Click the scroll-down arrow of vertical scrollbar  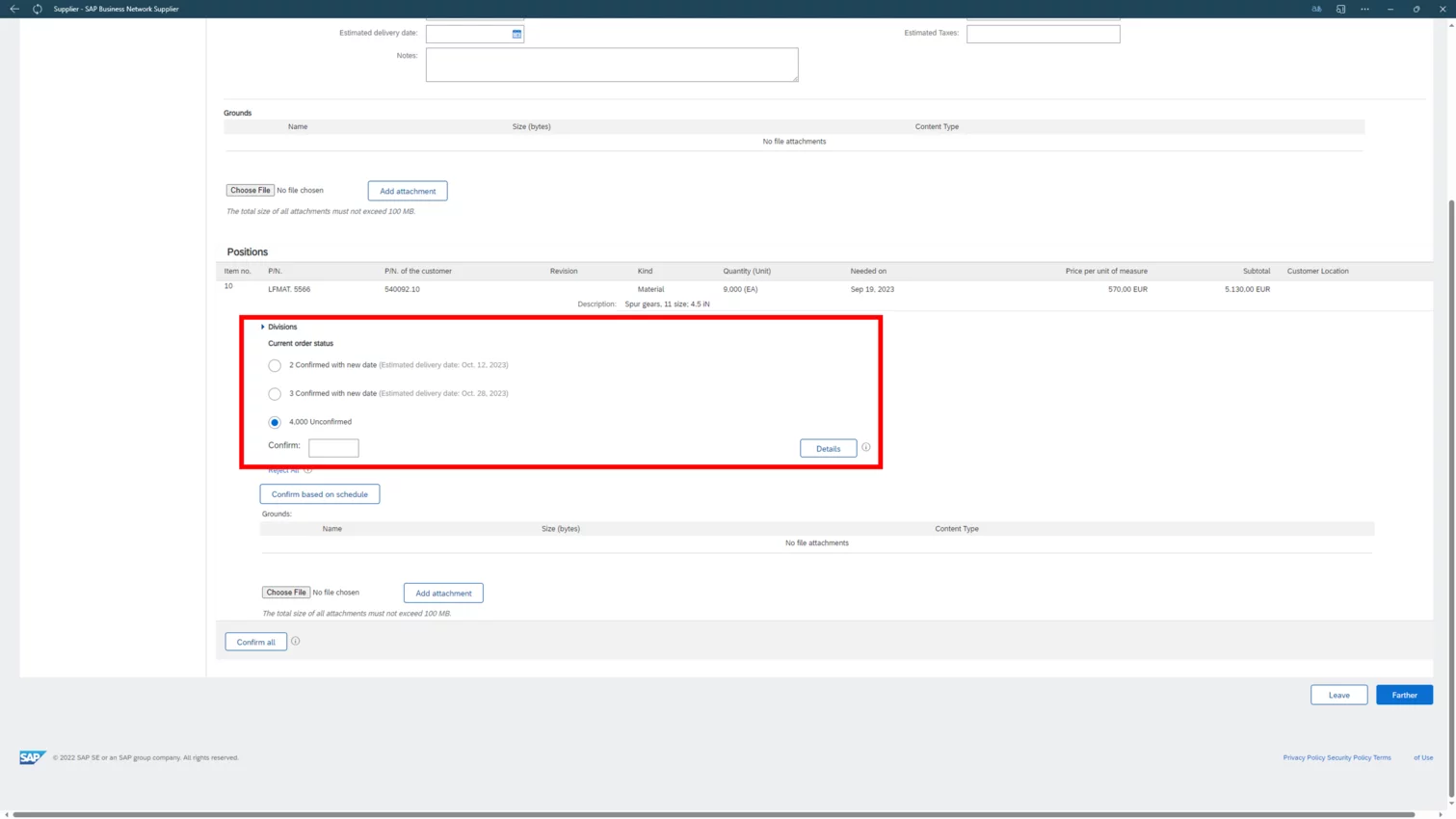tap(1450, 803)
